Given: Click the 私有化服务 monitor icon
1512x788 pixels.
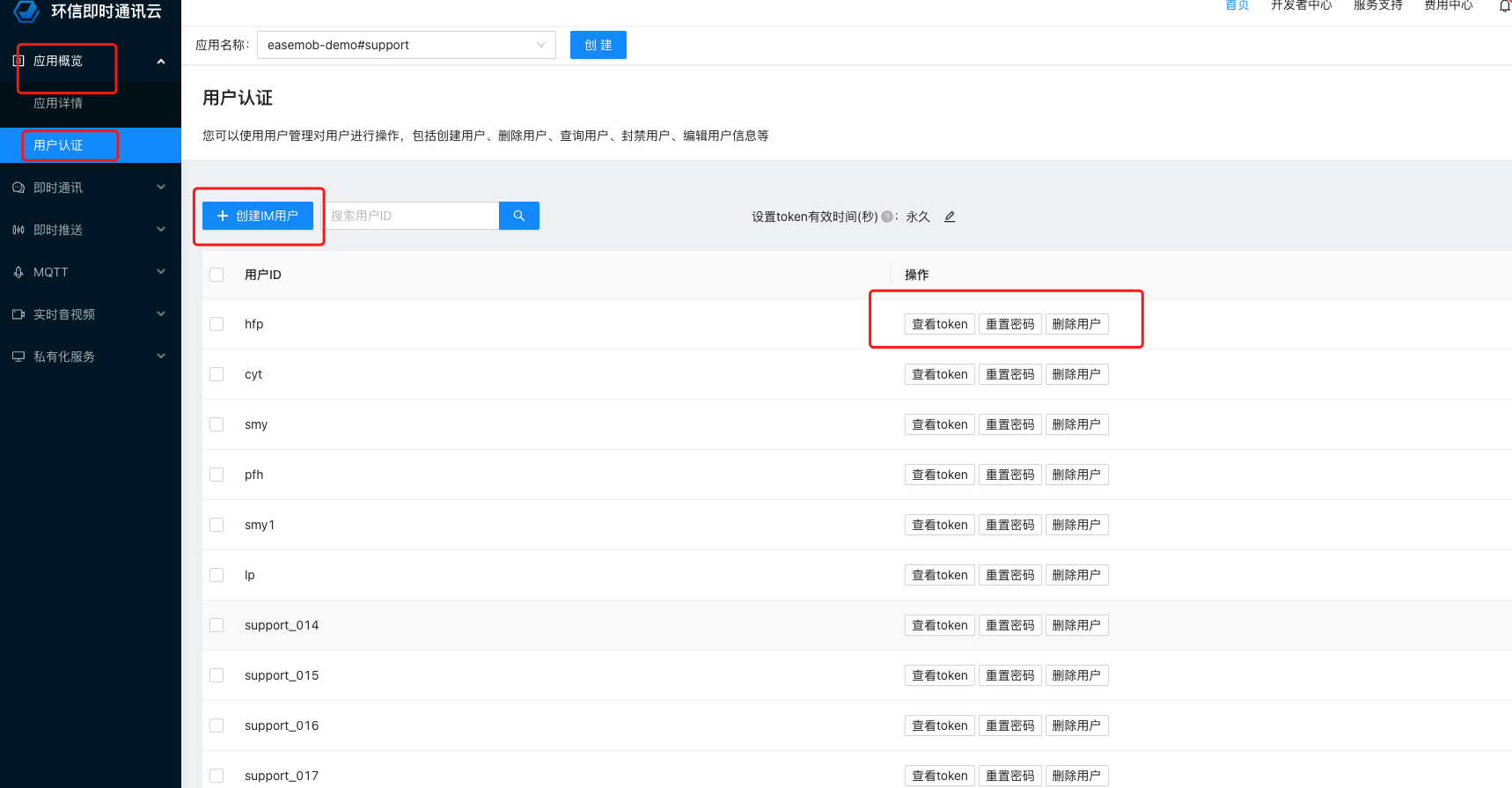Looking at the screenshot, I should pos(18,357).
